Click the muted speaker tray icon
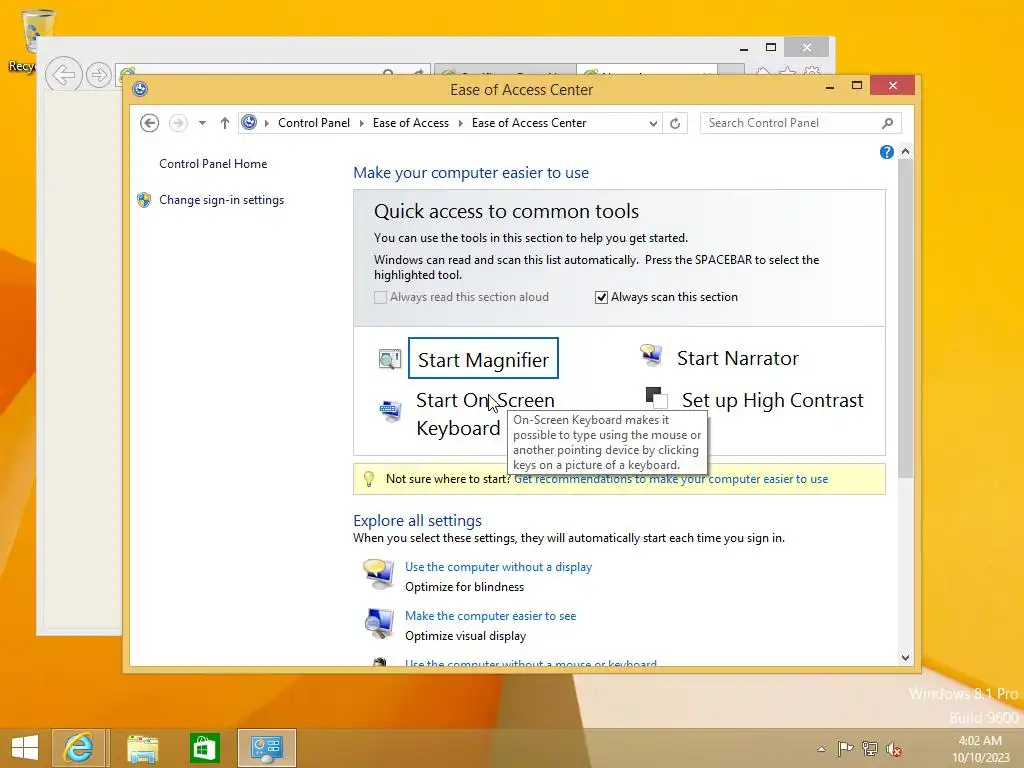 click(894, 748)
